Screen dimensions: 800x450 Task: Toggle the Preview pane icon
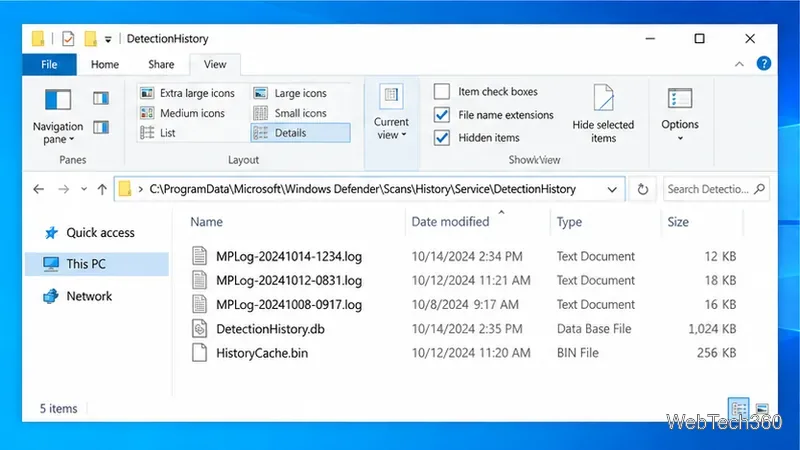click(x=101, y=98)
